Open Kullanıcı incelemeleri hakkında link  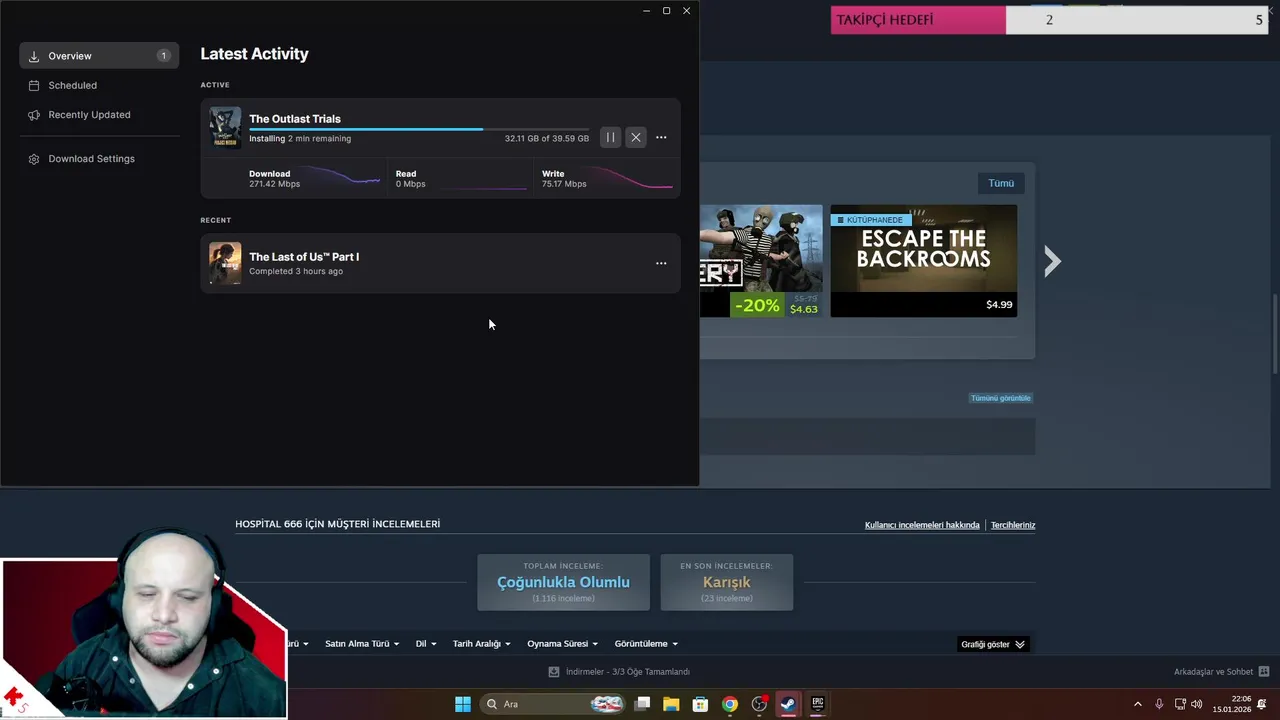point(922,525)
